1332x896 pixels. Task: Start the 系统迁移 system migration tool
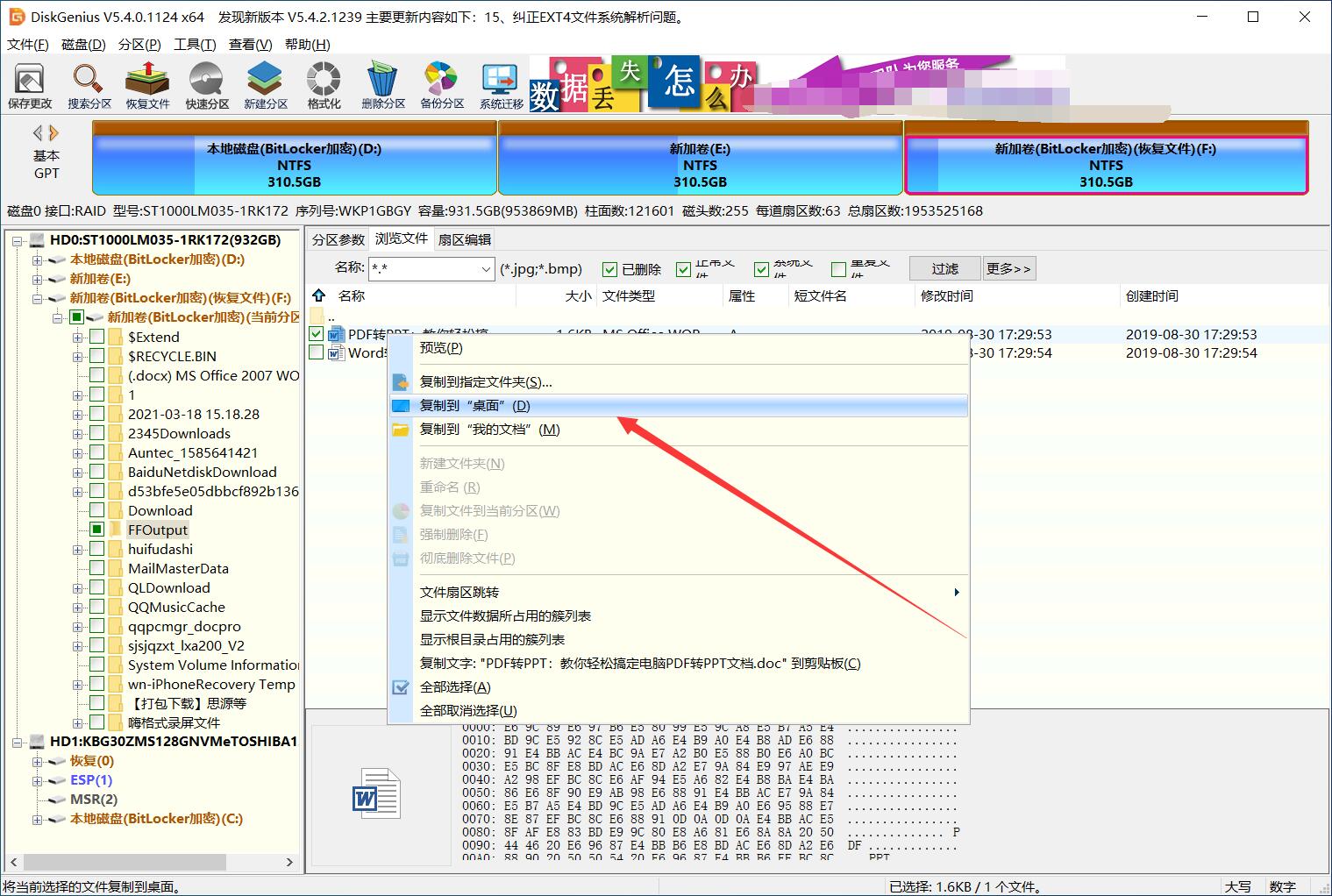(x=499, y=85)
